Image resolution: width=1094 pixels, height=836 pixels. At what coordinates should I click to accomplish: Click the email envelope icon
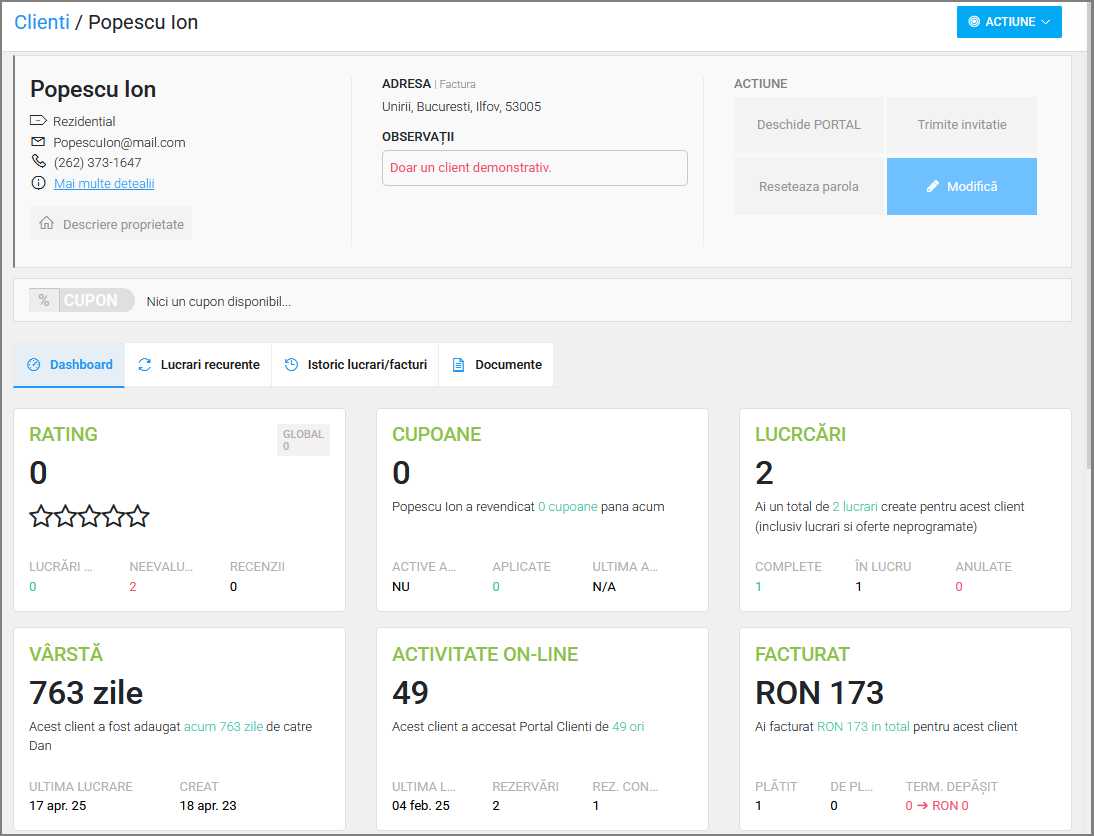point(38,142)
